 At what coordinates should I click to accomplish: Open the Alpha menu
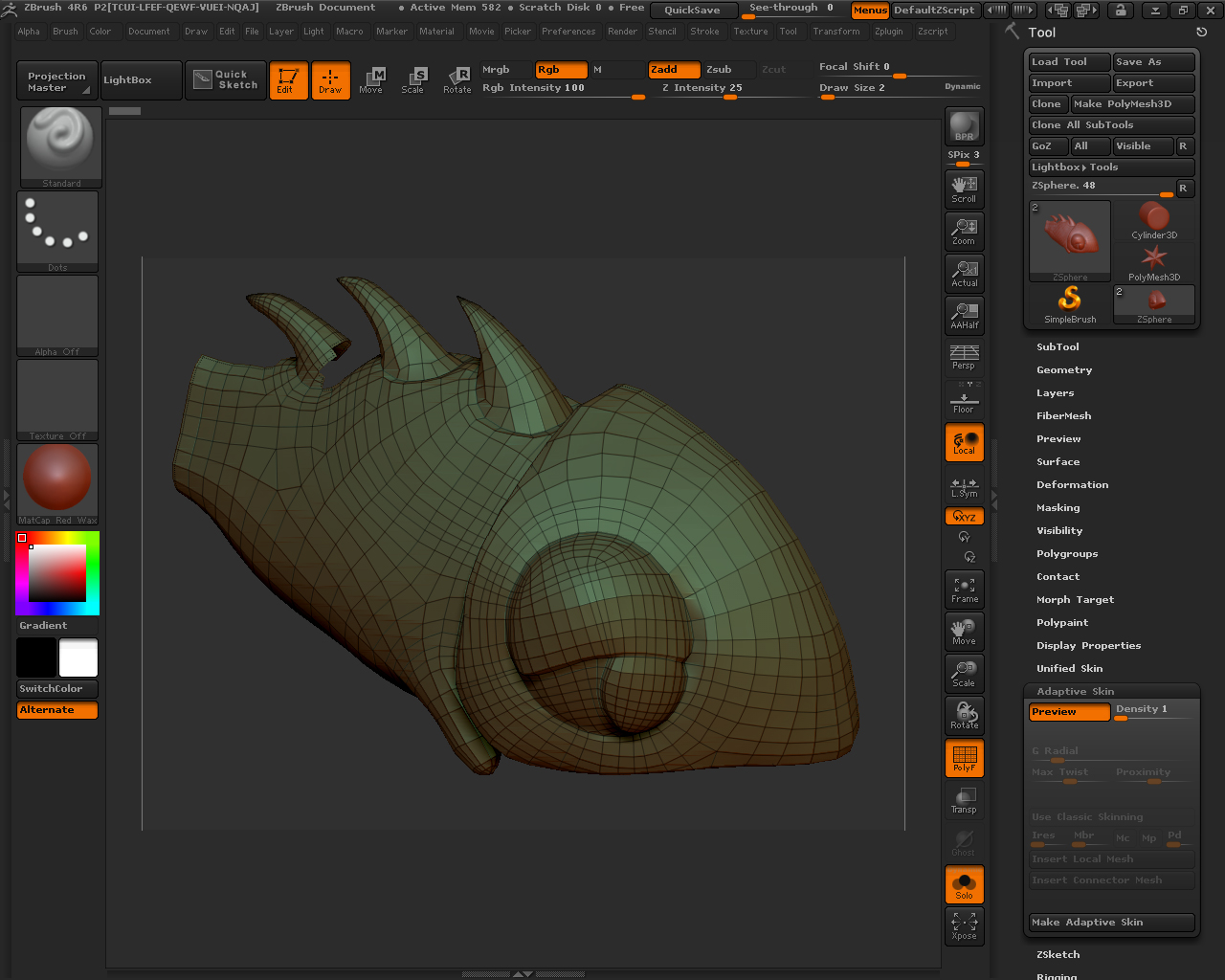tap(29, 32)
